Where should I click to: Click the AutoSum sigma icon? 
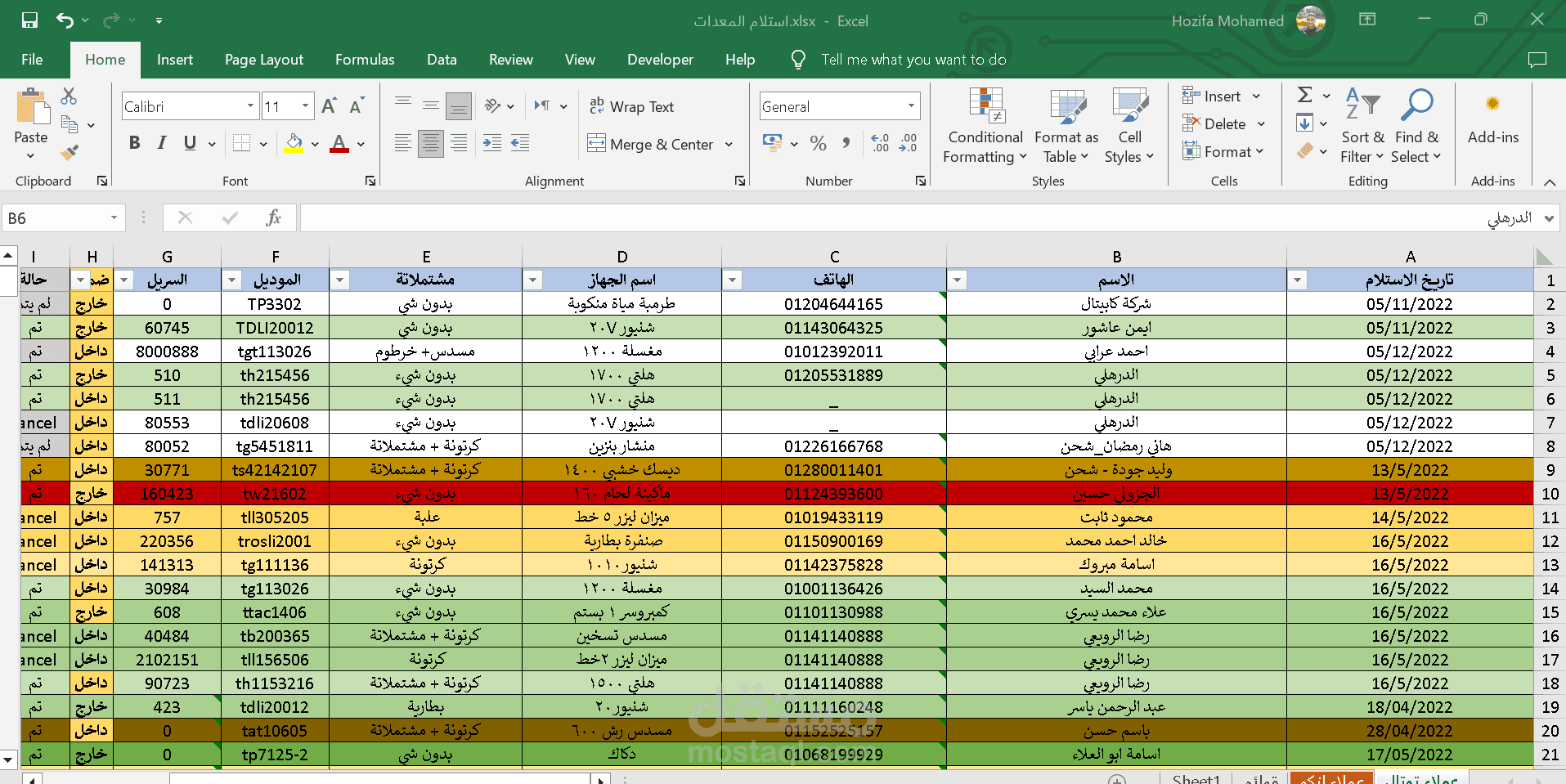[1305, 95]
